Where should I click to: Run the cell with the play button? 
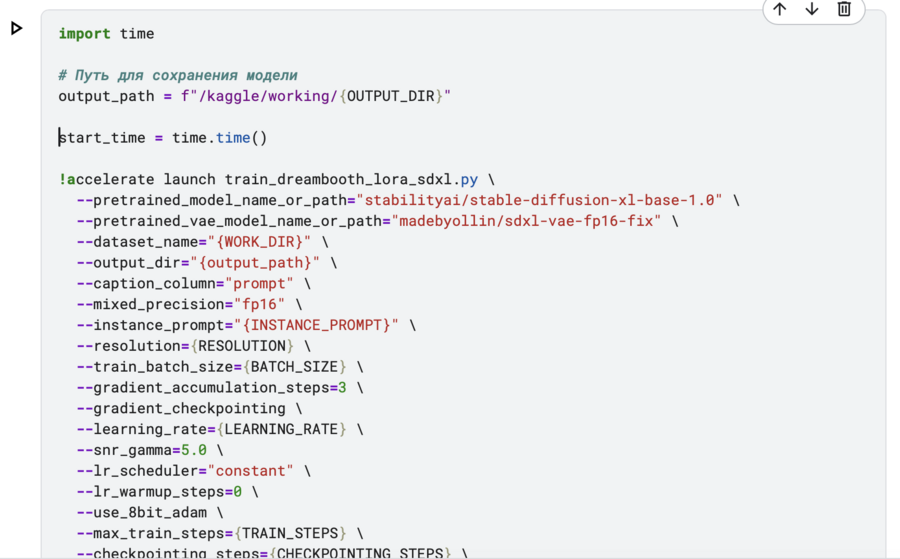coord(16,28)
